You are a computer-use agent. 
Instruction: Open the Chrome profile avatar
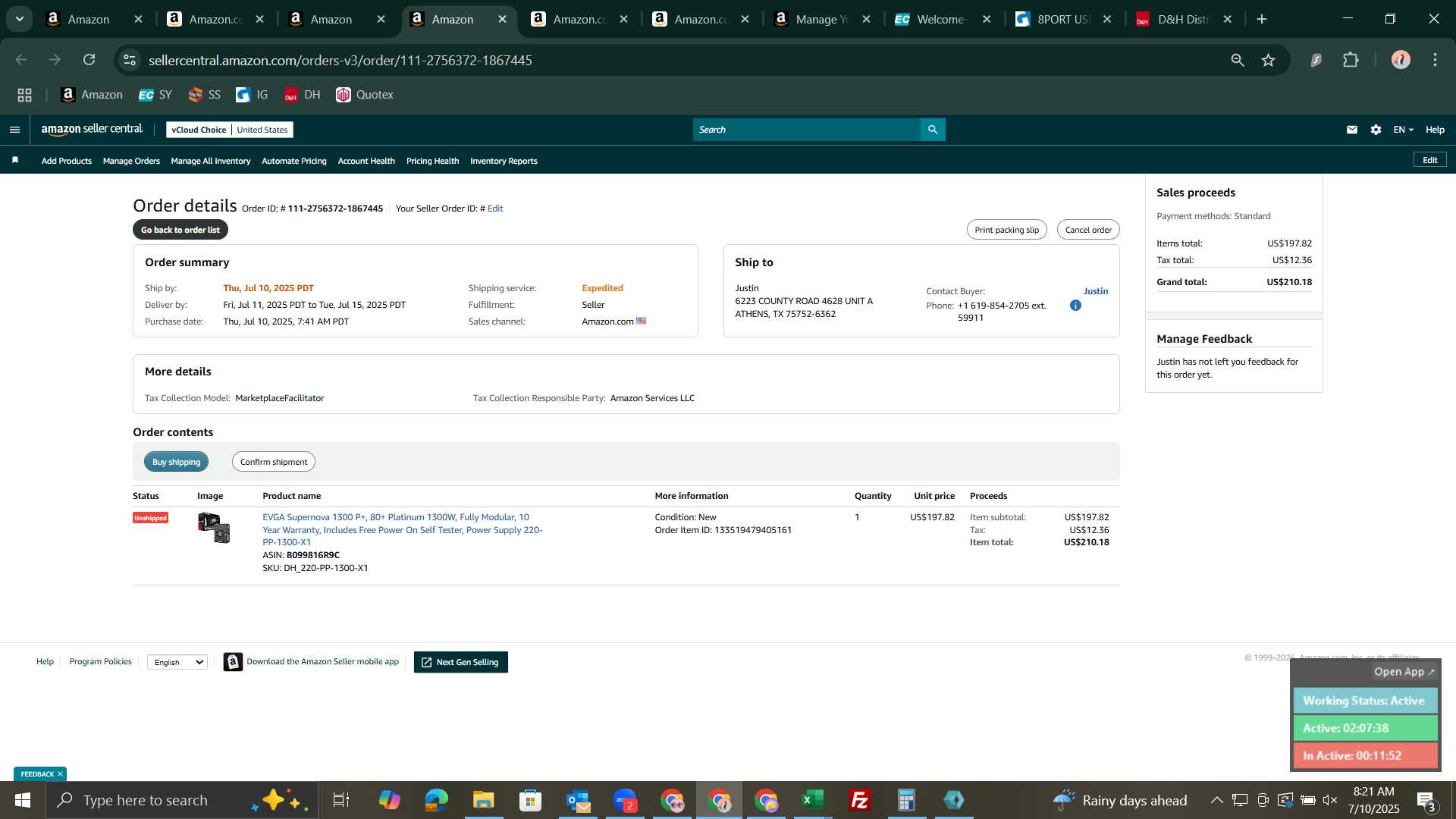pyautogui.click(x=1401, y=60)
